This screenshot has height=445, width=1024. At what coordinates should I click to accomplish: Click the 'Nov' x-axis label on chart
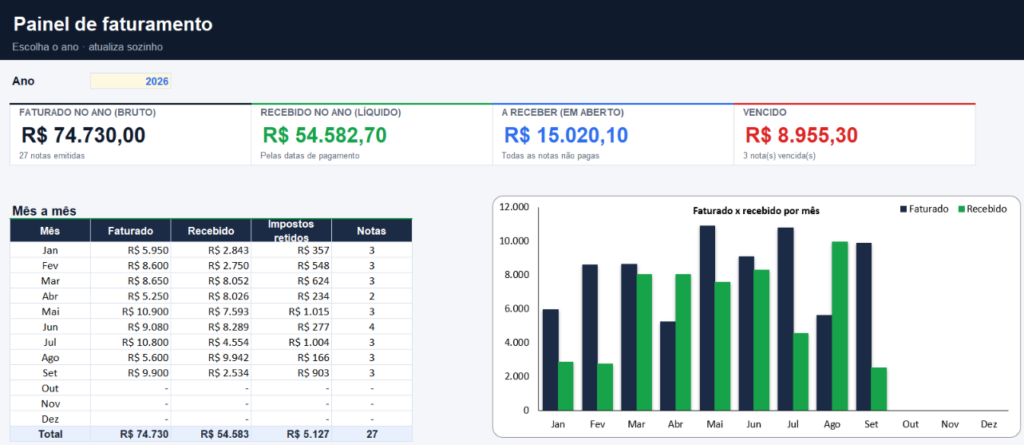pyautogui.click(x=950, y=424)
